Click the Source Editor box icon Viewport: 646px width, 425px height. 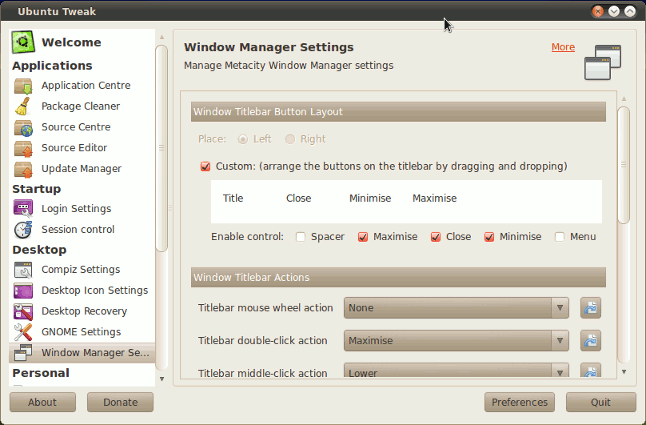coord(23,148)
